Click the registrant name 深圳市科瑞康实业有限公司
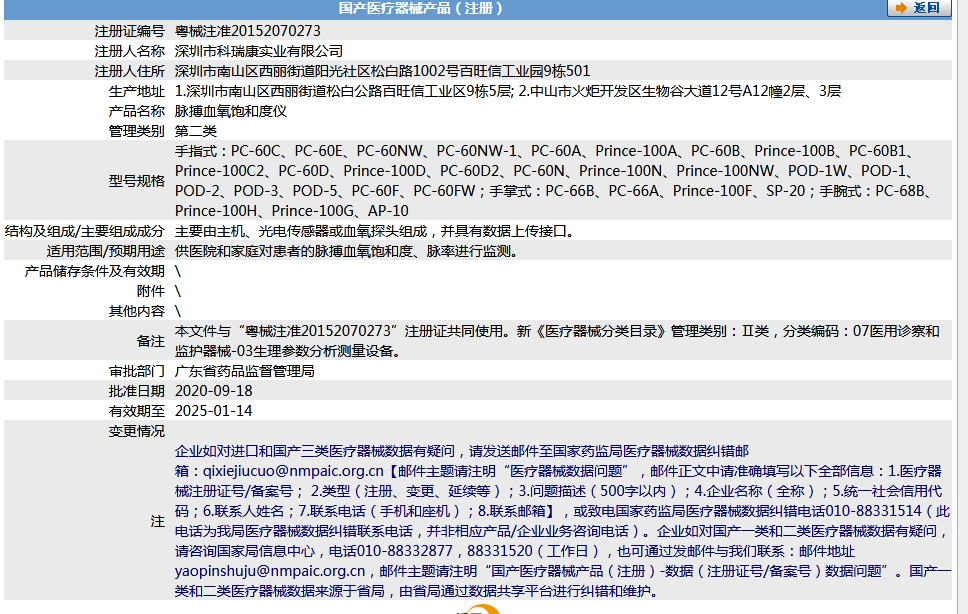The height and width of the screenshot is (614, 968). pos(258,49)
